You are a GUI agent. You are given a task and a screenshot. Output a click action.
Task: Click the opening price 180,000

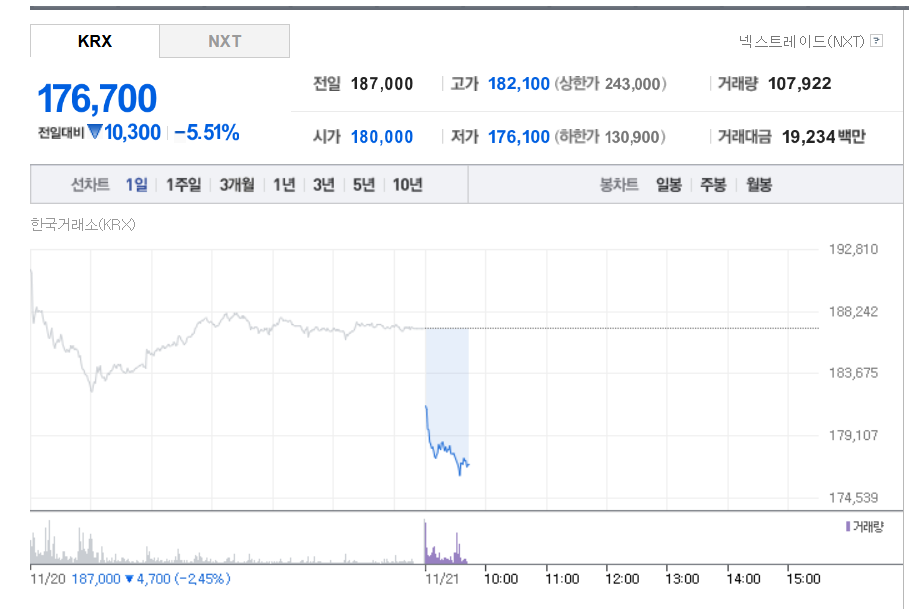click(382, 137)
